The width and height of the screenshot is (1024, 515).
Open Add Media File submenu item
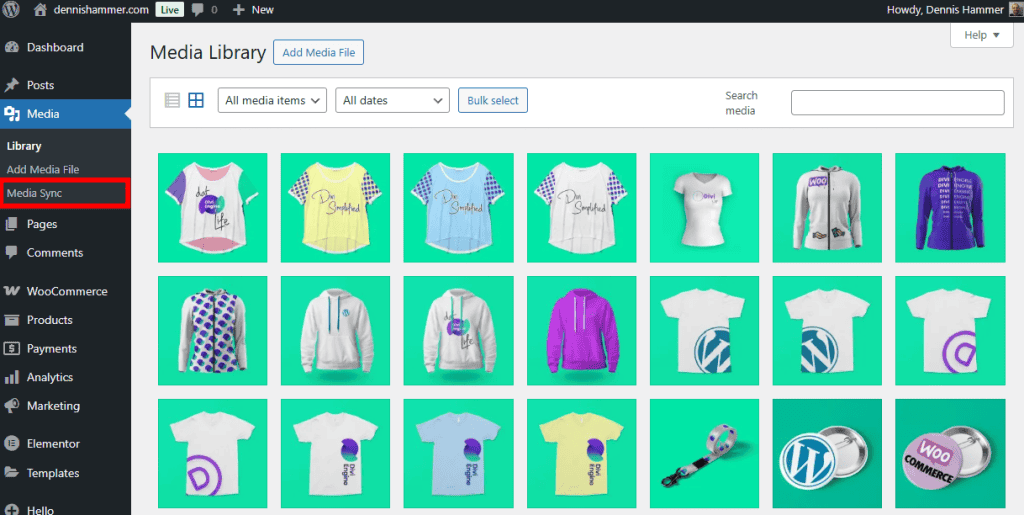coord(43,170)
